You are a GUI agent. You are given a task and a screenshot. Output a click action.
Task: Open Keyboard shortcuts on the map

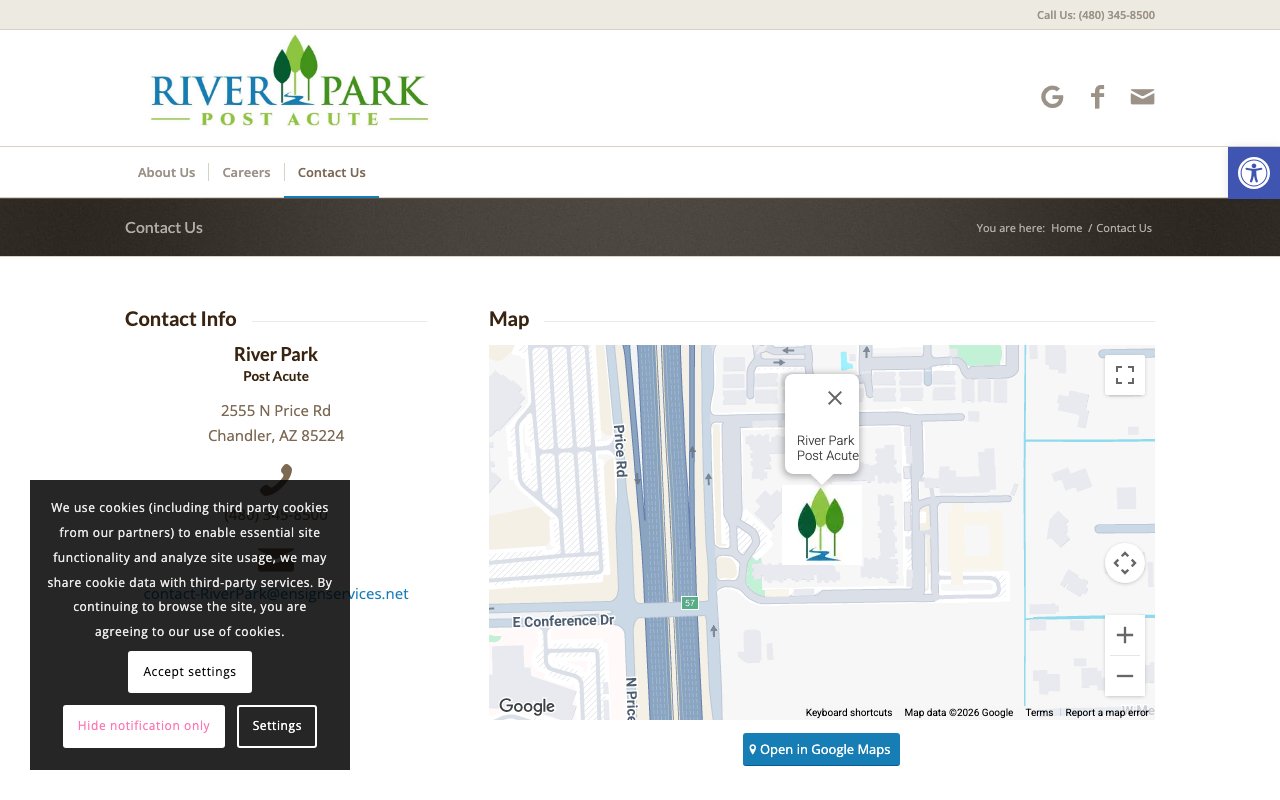click(849, 713)
